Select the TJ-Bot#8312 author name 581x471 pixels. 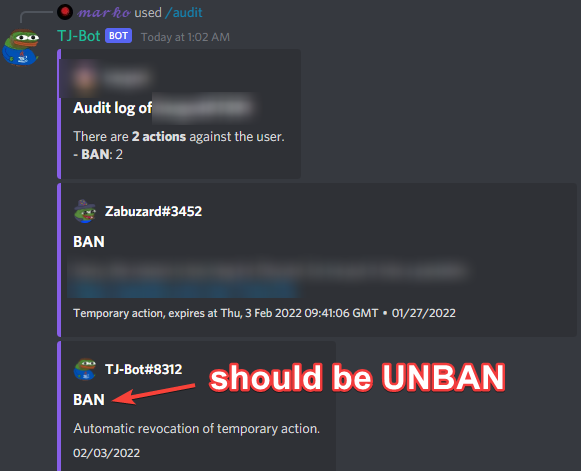143,369
